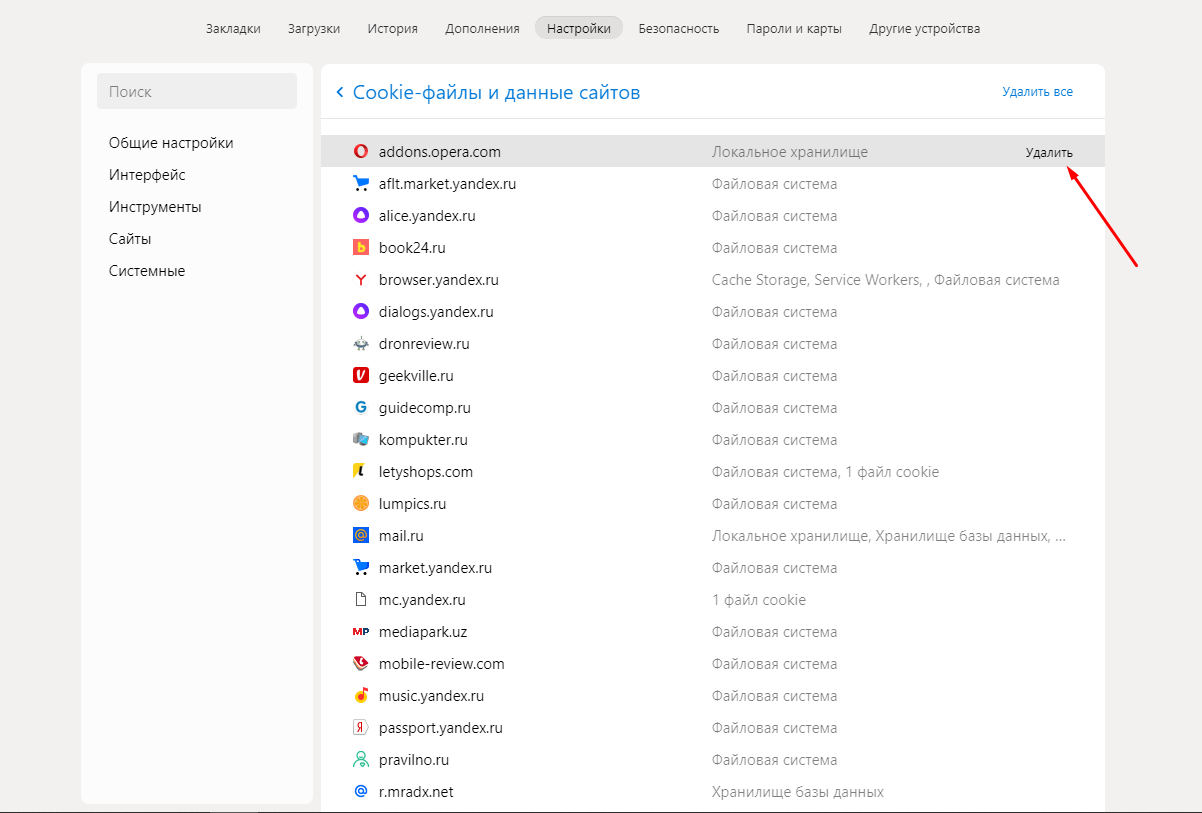Image resolution: width=1202 pixels, height=813 pixels.
Task: Click the mobile-review.com site icon
Action: coord(361,664)
